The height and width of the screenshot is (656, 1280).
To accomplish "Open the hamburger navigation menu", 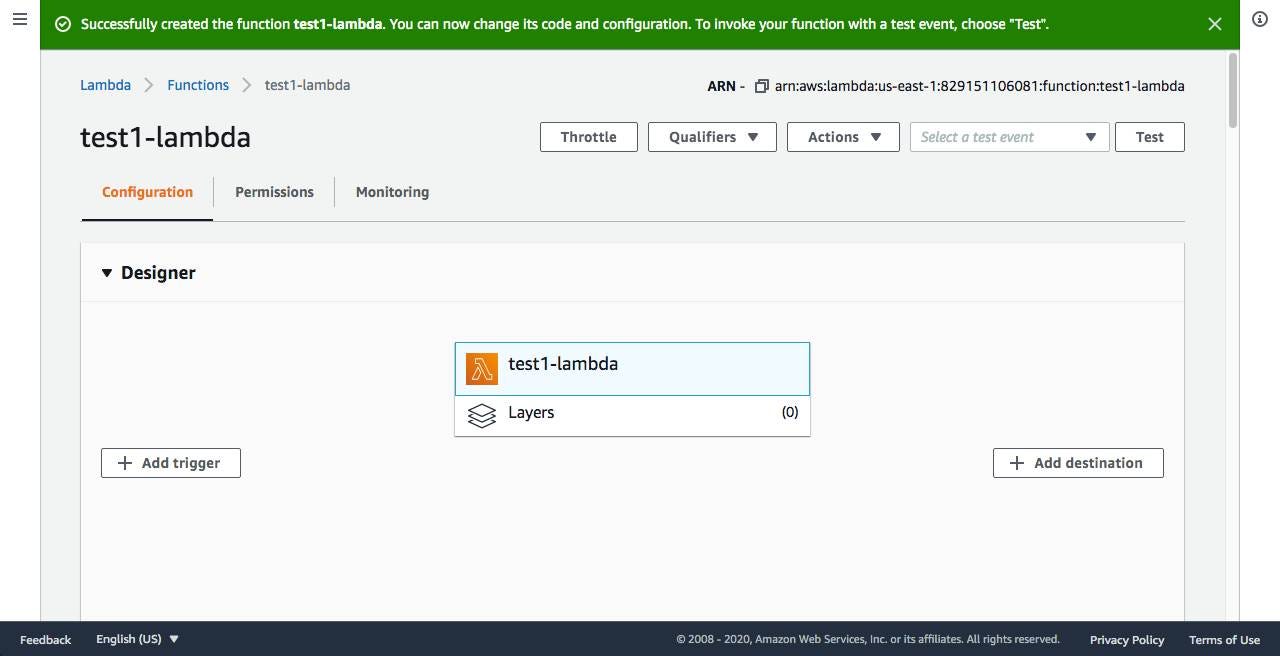I will pyautogui.click(x=19, y=20).
